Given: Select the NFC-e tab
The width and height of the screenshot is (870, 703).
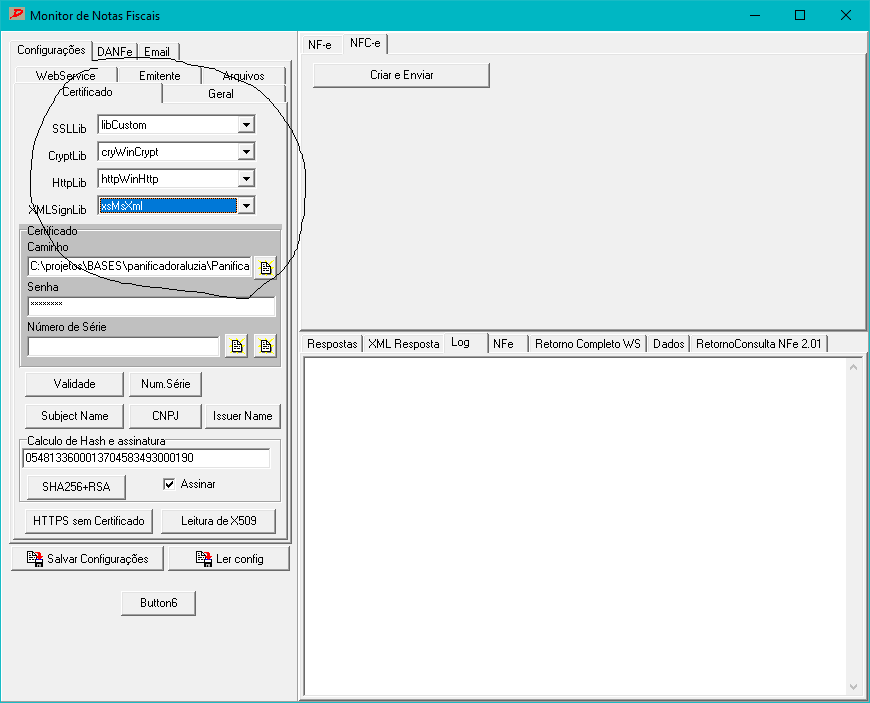Looking at the screenshot, I should point(365,43).
